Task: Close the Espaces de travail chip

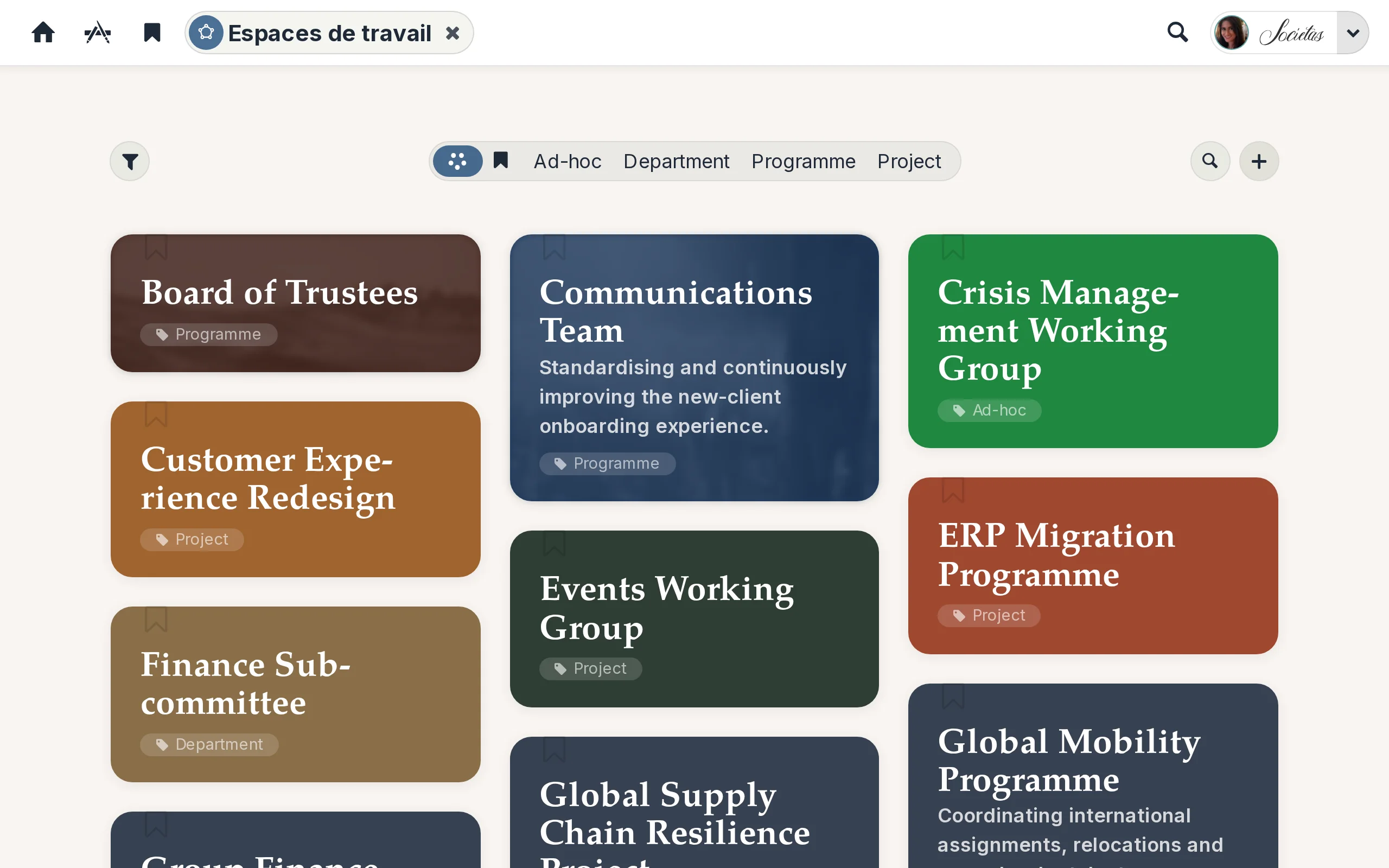Action: 453,33
